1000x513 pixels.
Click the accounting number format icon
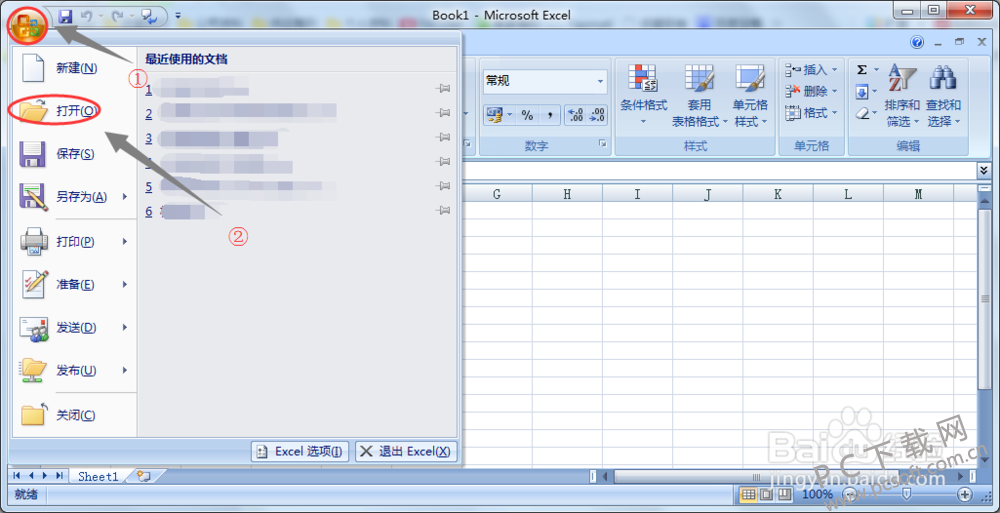[x=495, y=115]
